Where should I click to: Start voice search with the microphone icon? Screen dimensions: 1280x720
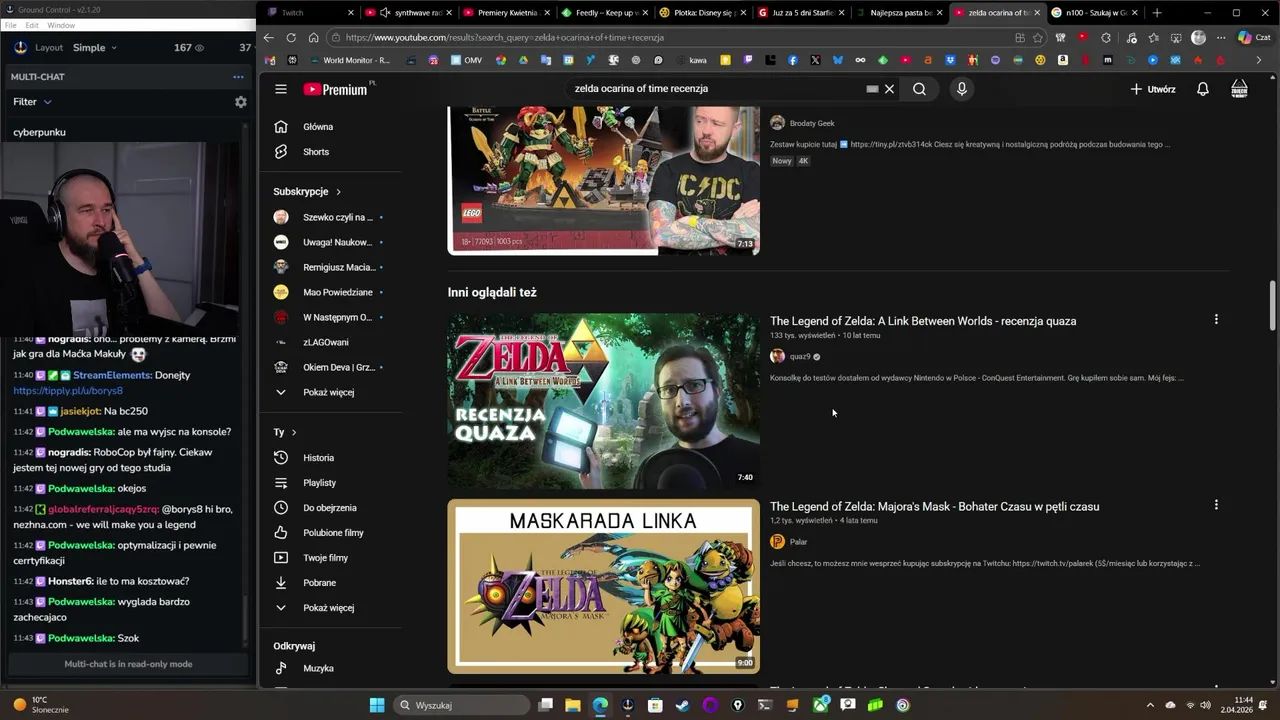coord(961,89)
